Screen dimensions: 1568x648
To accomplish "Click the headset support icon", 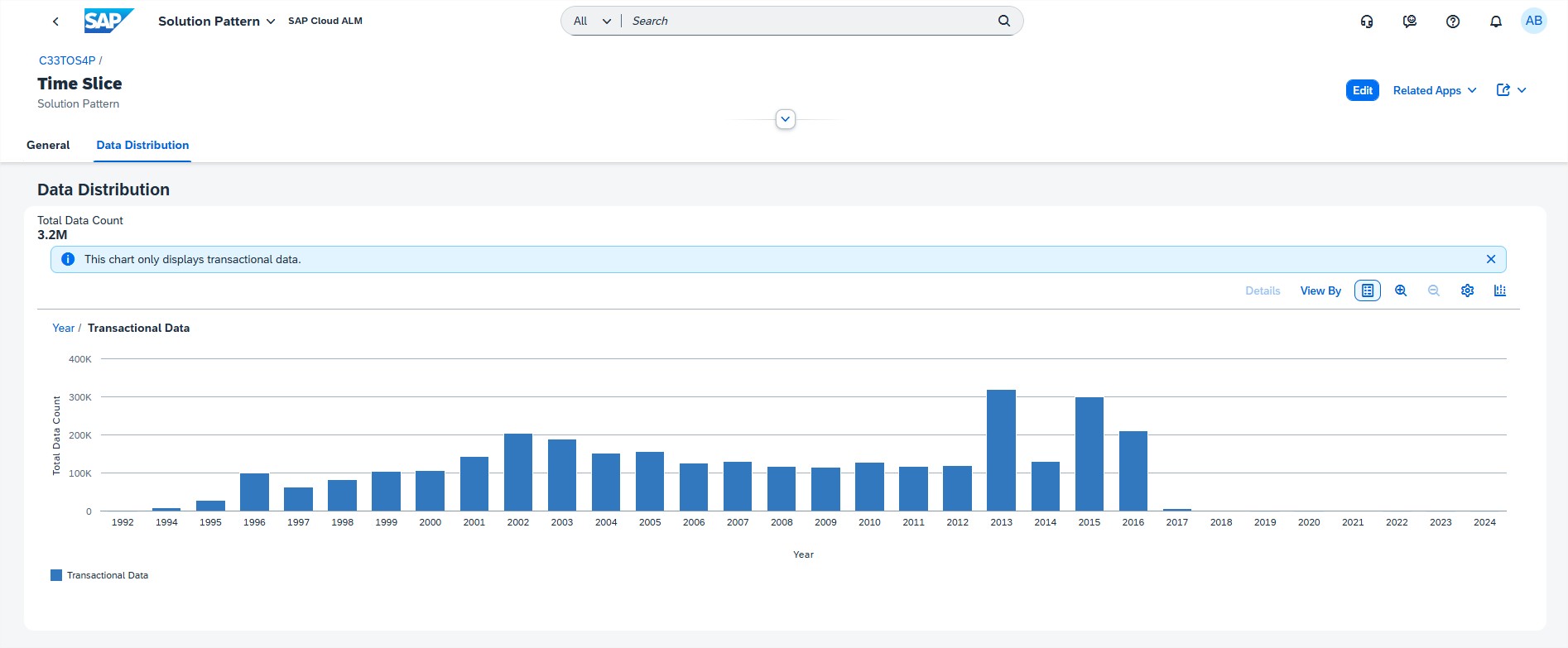I will pyautogui.click(x=1367, y=22).
